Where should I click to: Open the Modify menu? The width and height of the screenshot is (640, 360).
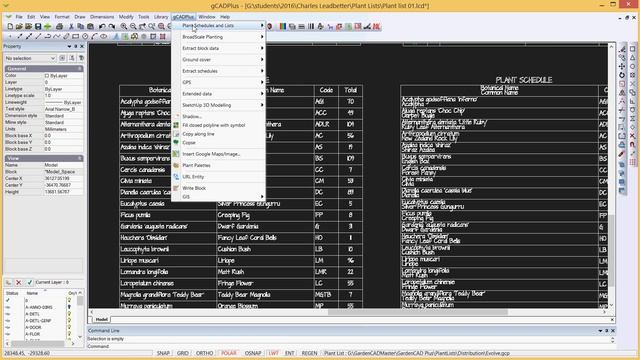click(126, 17)
